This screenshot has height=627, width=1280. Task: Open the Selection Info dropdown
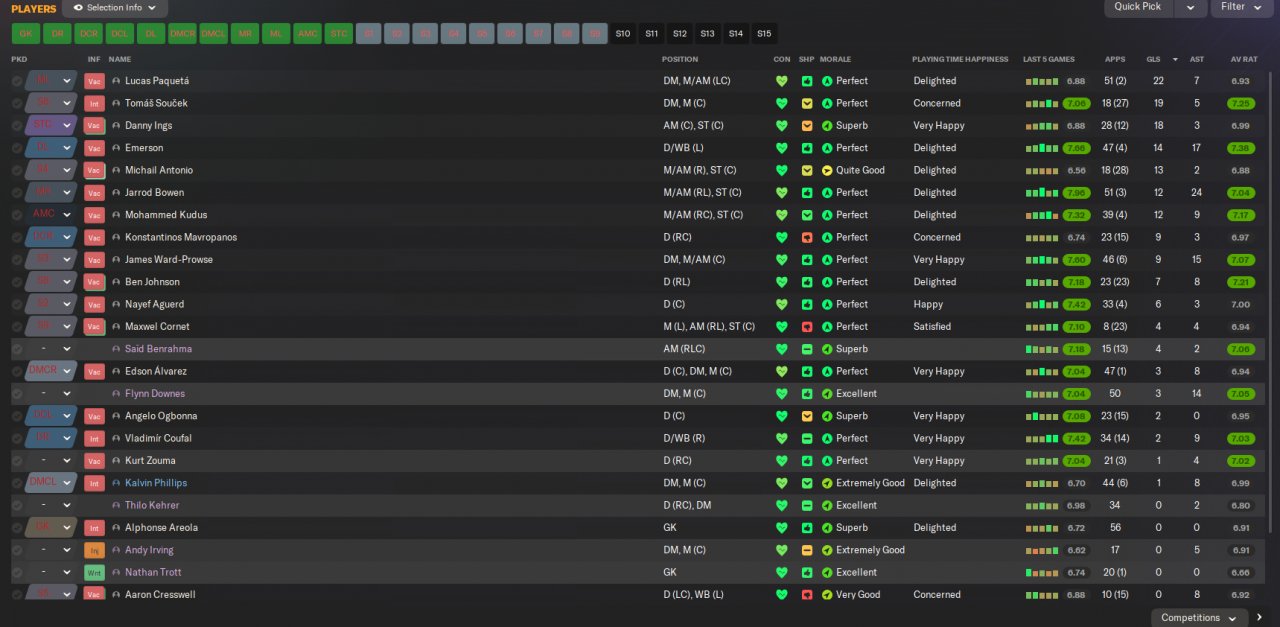point(115,8)
